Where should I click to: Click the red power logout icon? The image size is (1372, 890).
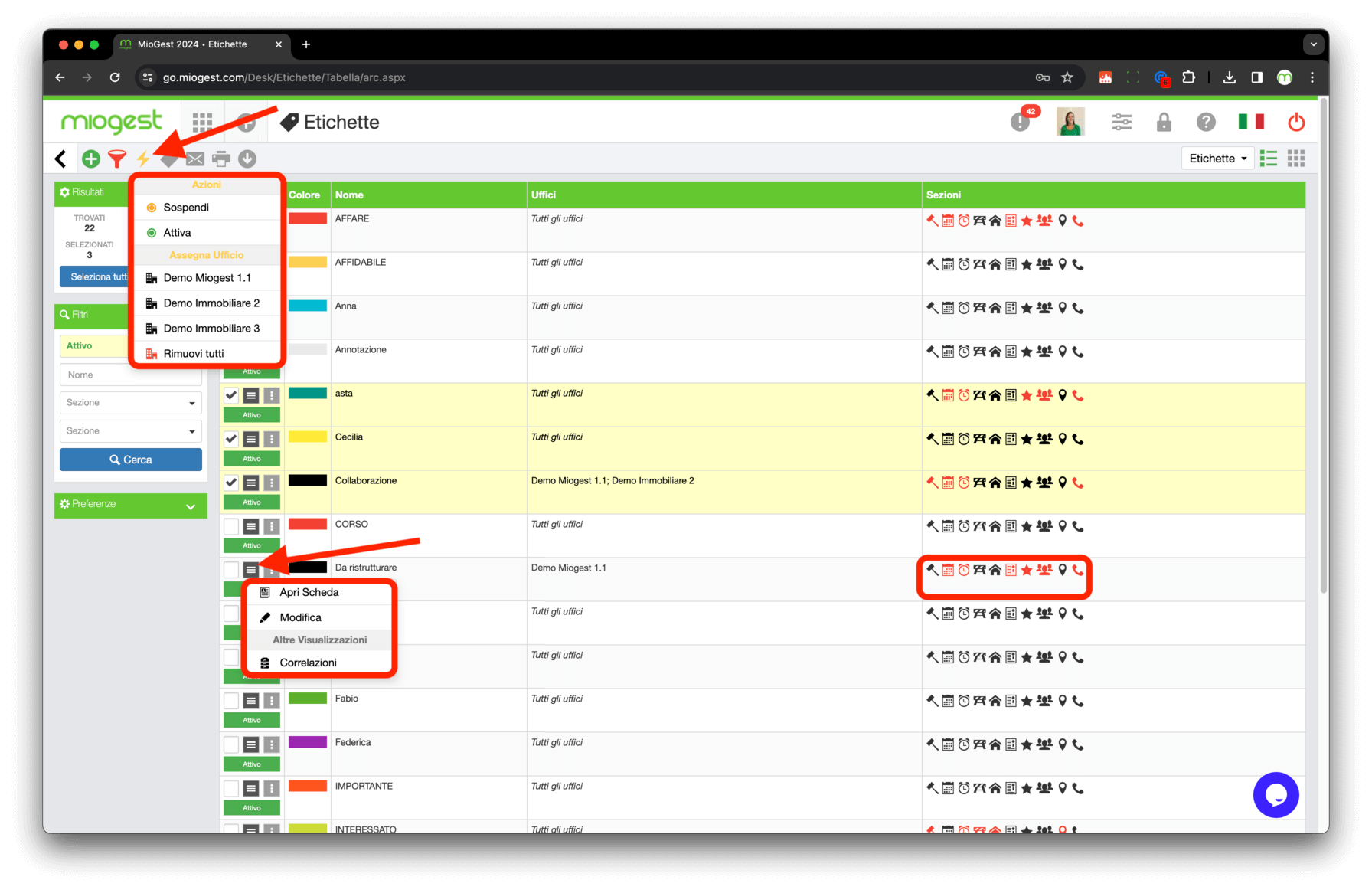click(x=1296, y=122)
